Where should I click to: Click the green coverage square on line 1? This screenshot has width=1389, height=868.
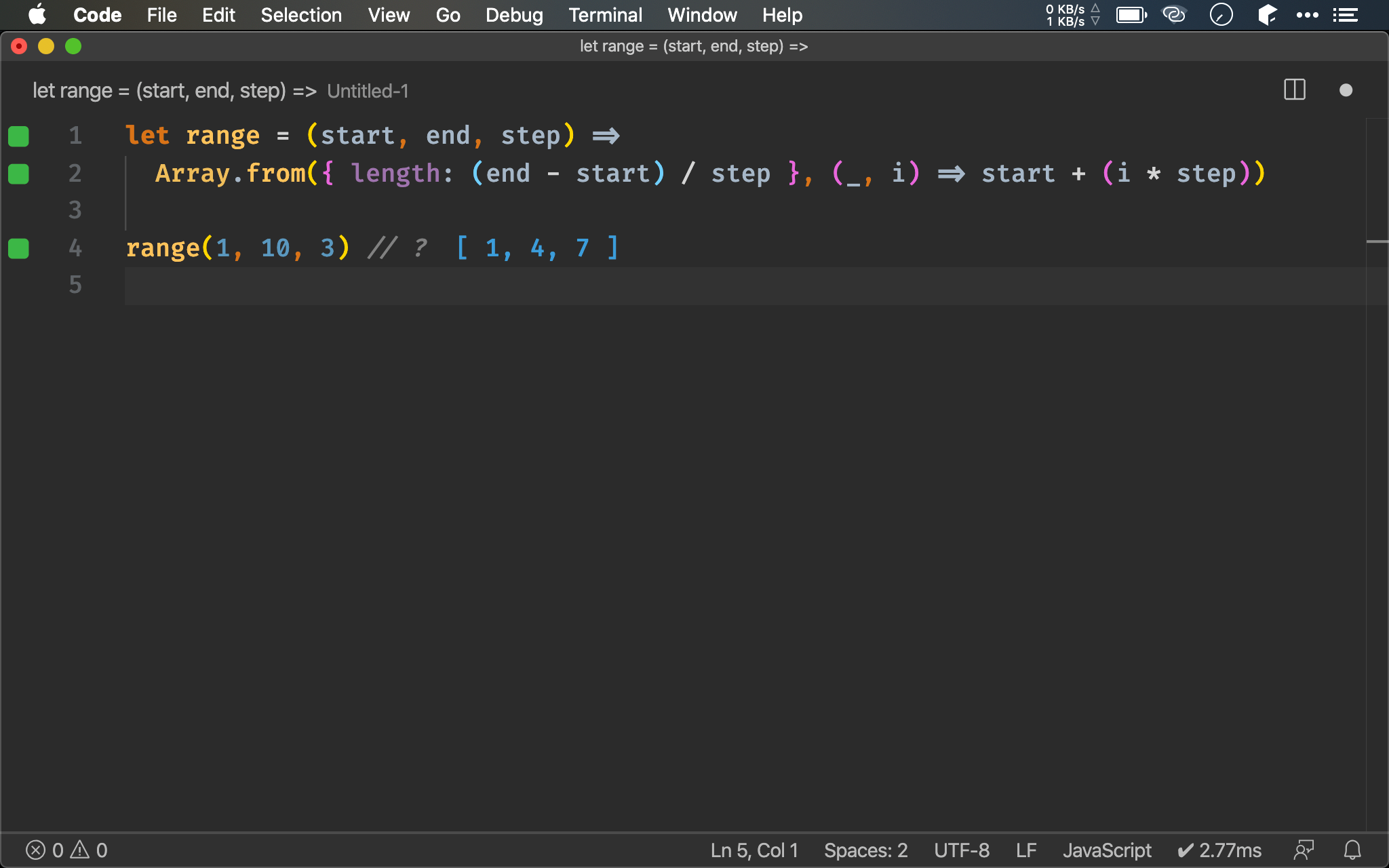point(18,136)
